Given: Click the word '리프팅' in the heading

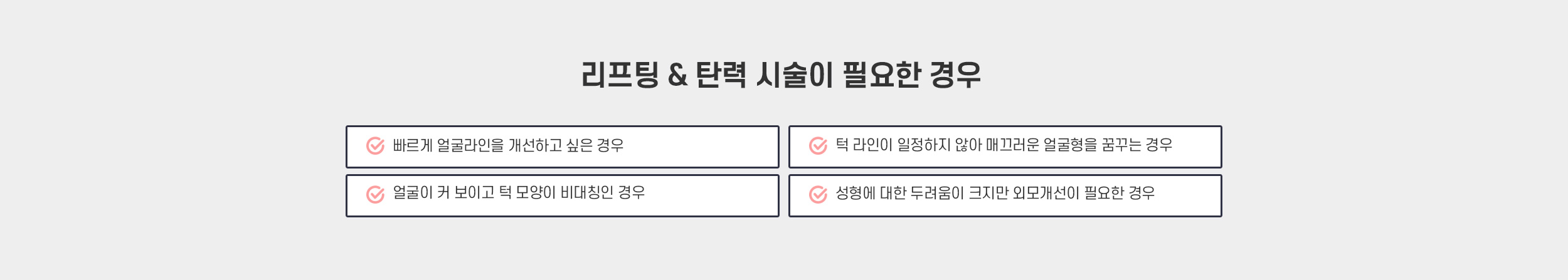Looking at the screenshot, I should point(620,75).
